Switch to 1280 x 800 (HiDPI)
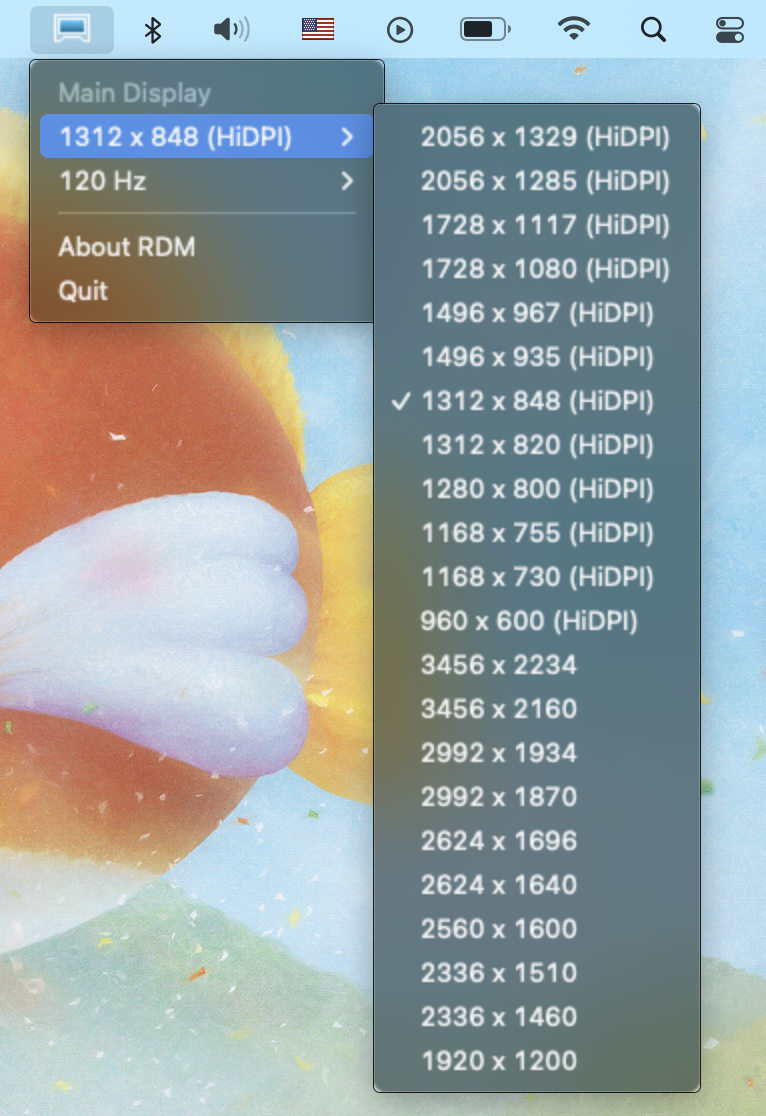 point(537,490)
